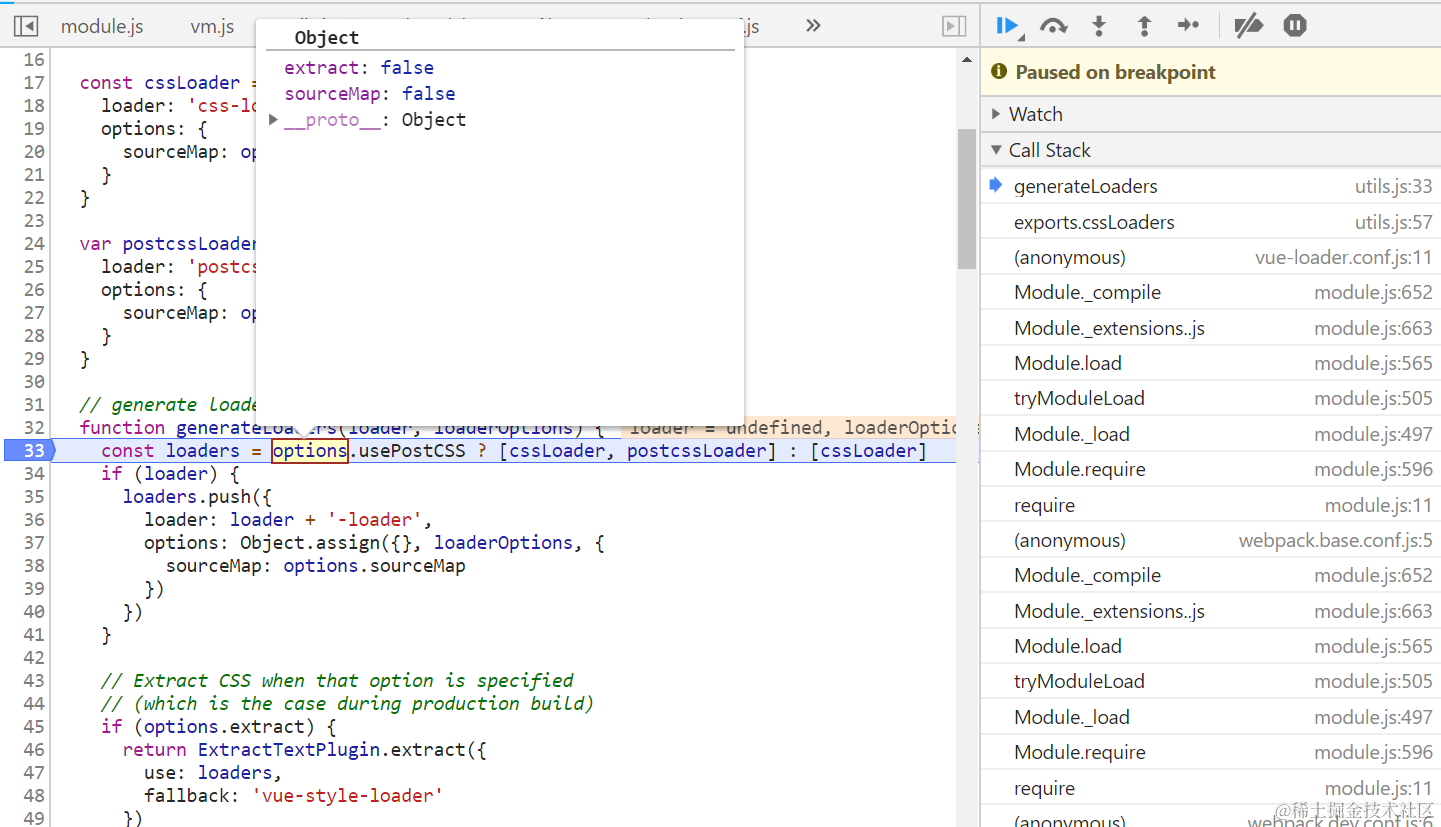Image resolution: width=1441 pixels, height=827 pixels.
Task: Switch to the vm.js tab
Action: click(212, 26)
